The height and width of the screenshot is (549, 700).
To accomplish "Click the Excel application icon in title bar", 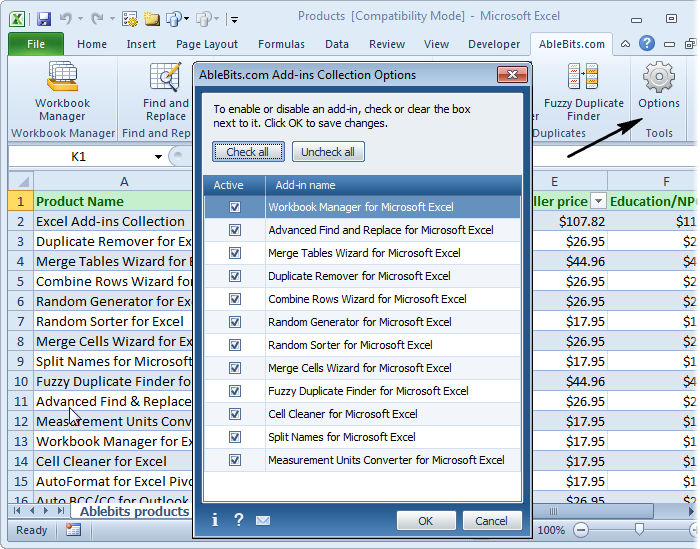I will (x=17, y=19).
